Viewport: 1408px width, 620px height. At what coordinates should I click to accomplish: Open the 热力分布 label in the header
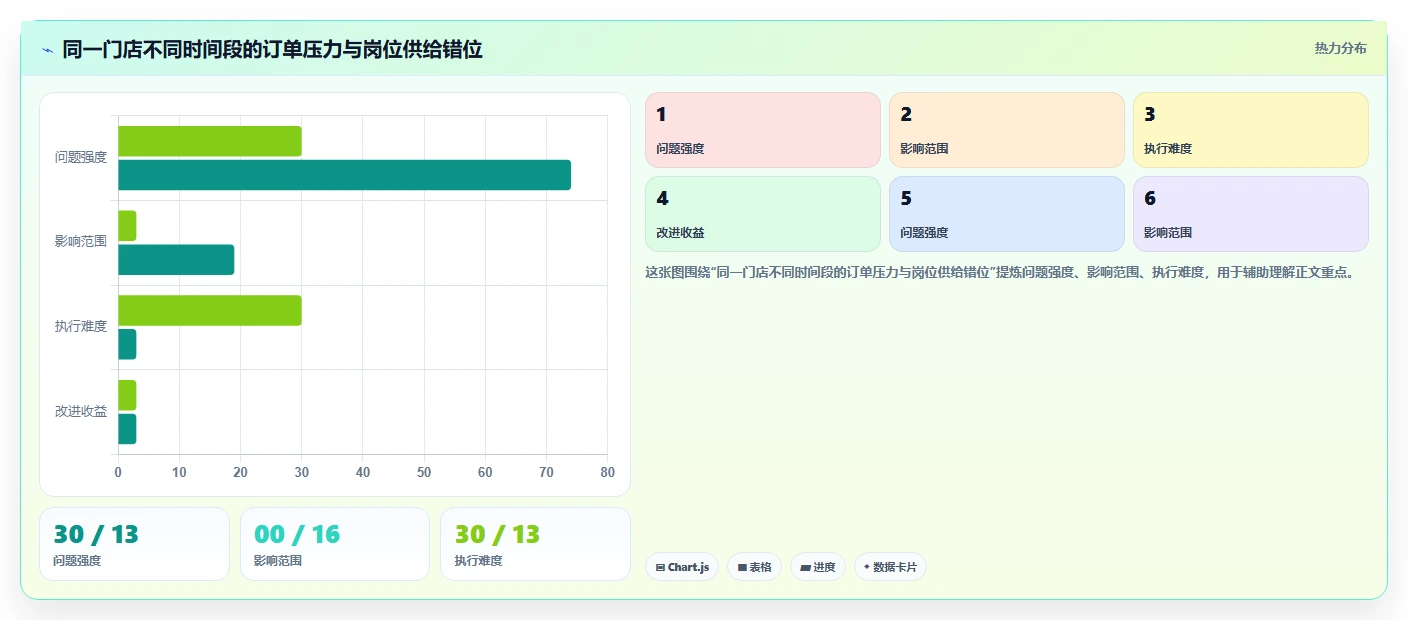click(1340, 48)
